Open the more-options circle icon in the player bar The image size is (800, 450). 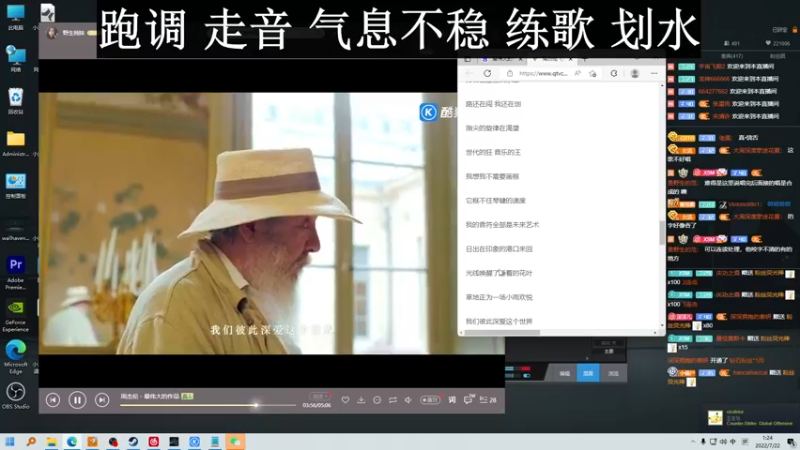377,400
